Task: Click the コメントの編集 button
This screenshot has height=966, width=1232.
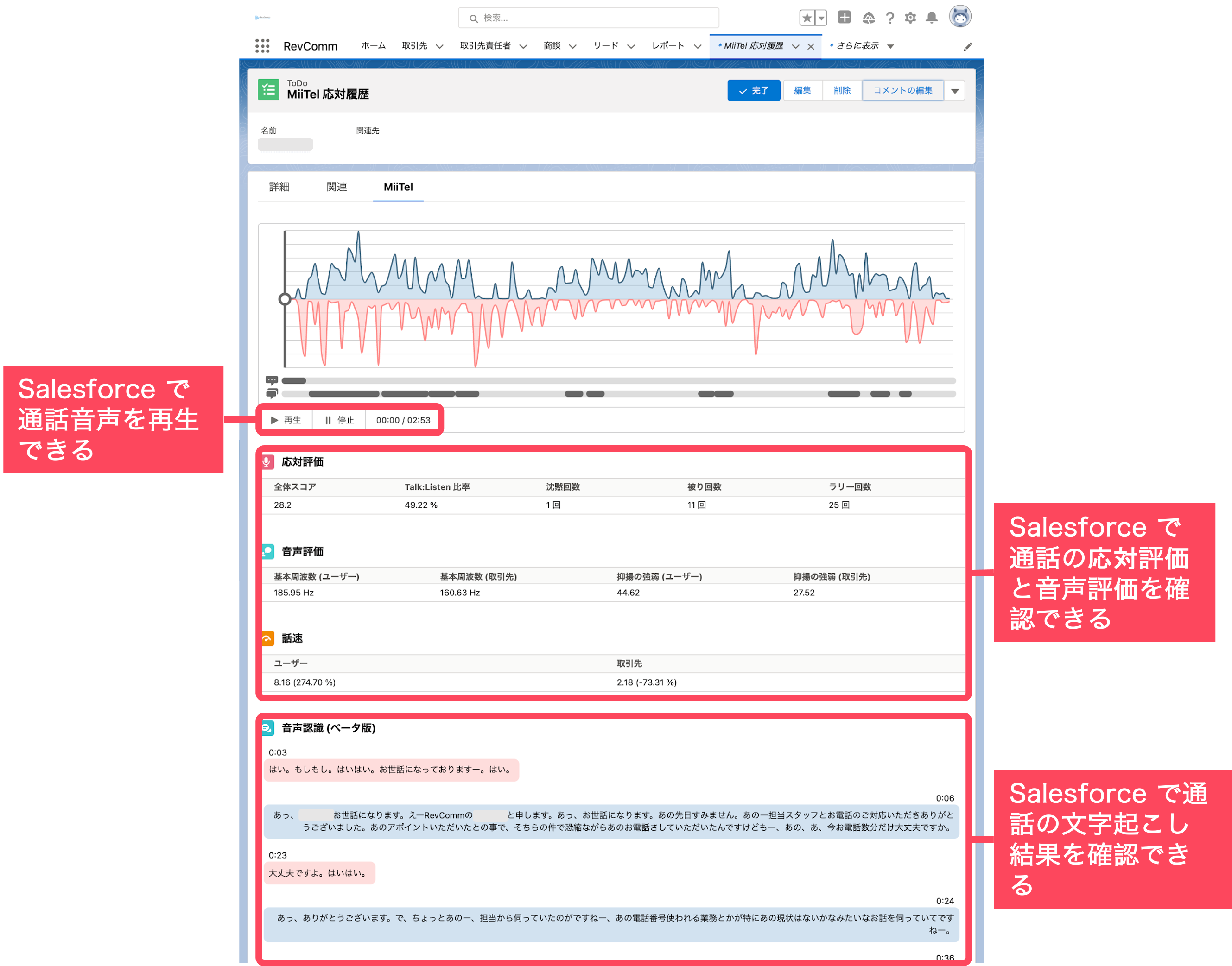Action: click(903, 90)
